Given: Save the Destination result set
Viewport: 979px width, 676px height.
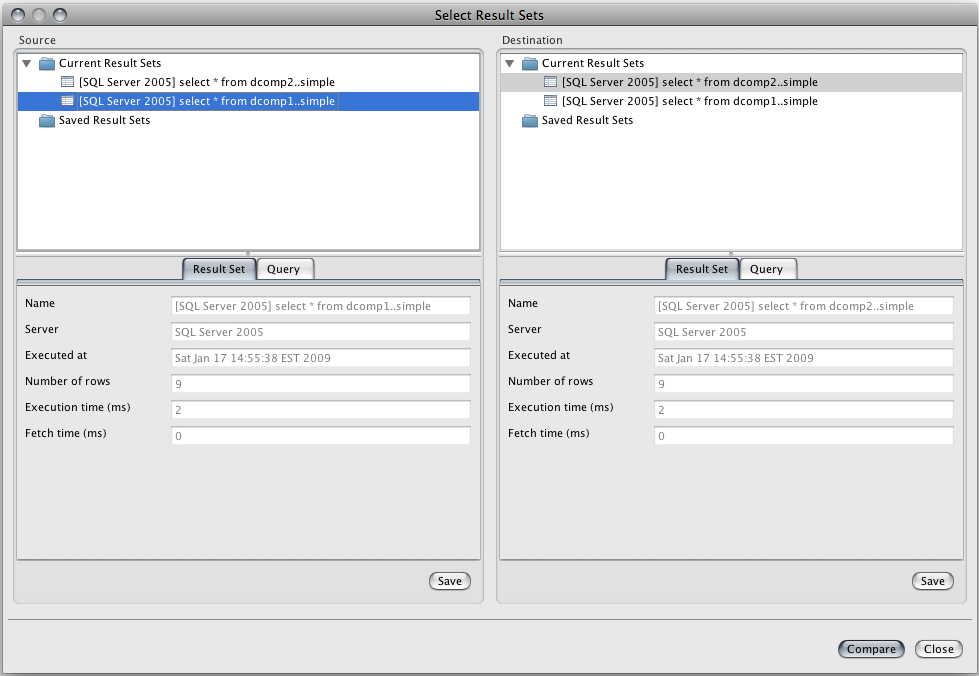Looking at the screenshot, I should [933, 581].
